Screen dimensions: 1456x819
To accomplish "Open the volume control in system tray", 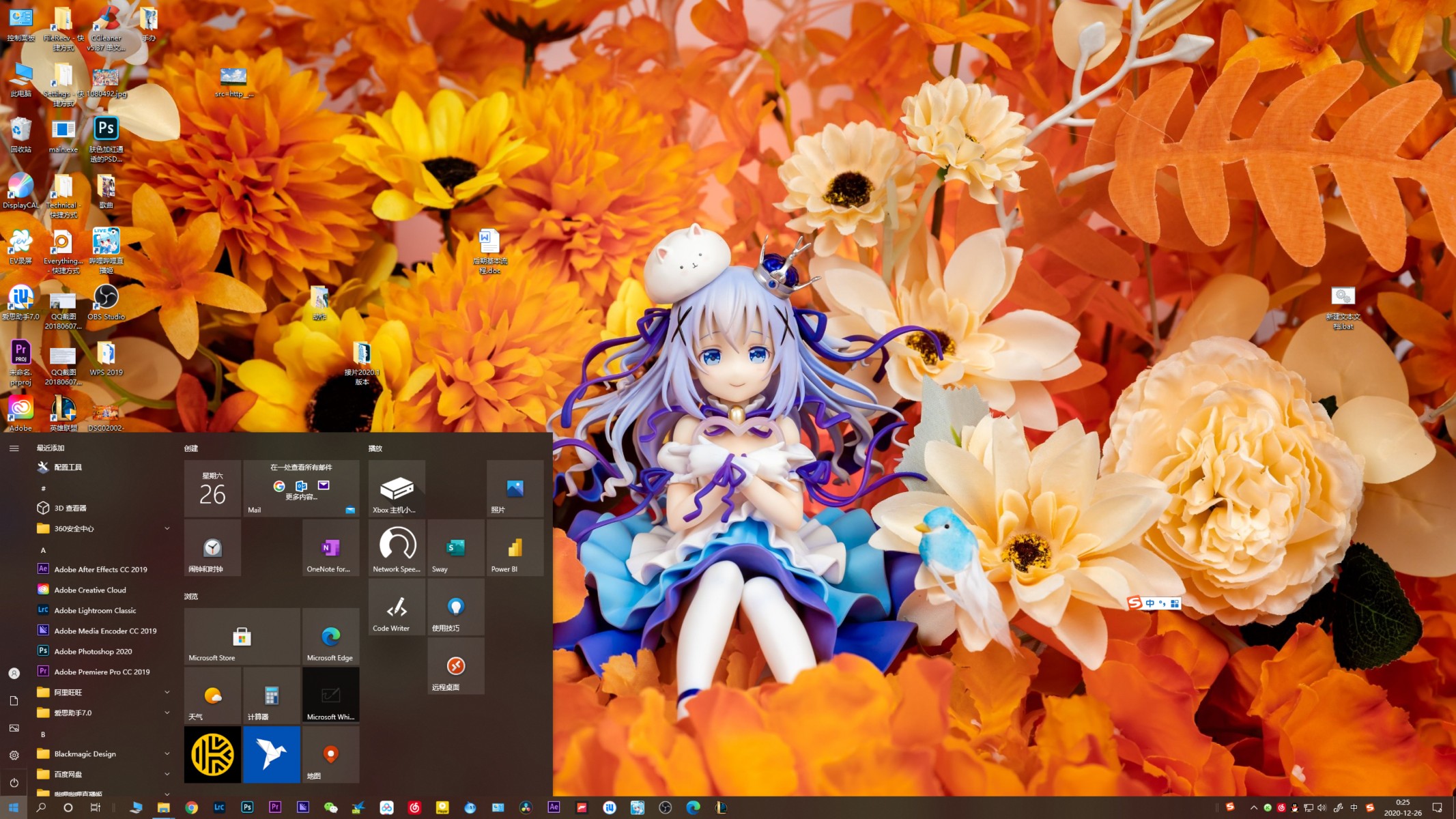I will click(x=1322, y=807).
